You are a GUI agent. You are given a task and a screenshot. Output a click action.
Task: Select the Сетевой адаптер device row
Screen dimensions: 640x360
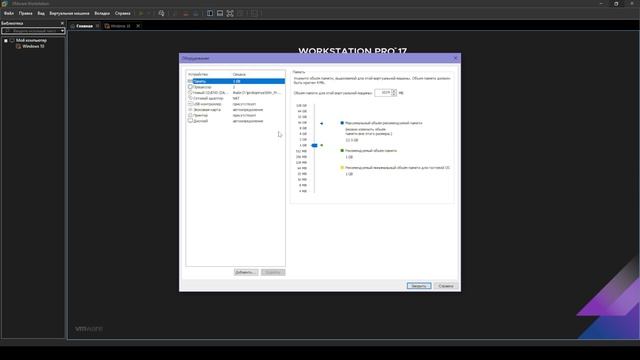pos(236,98)
